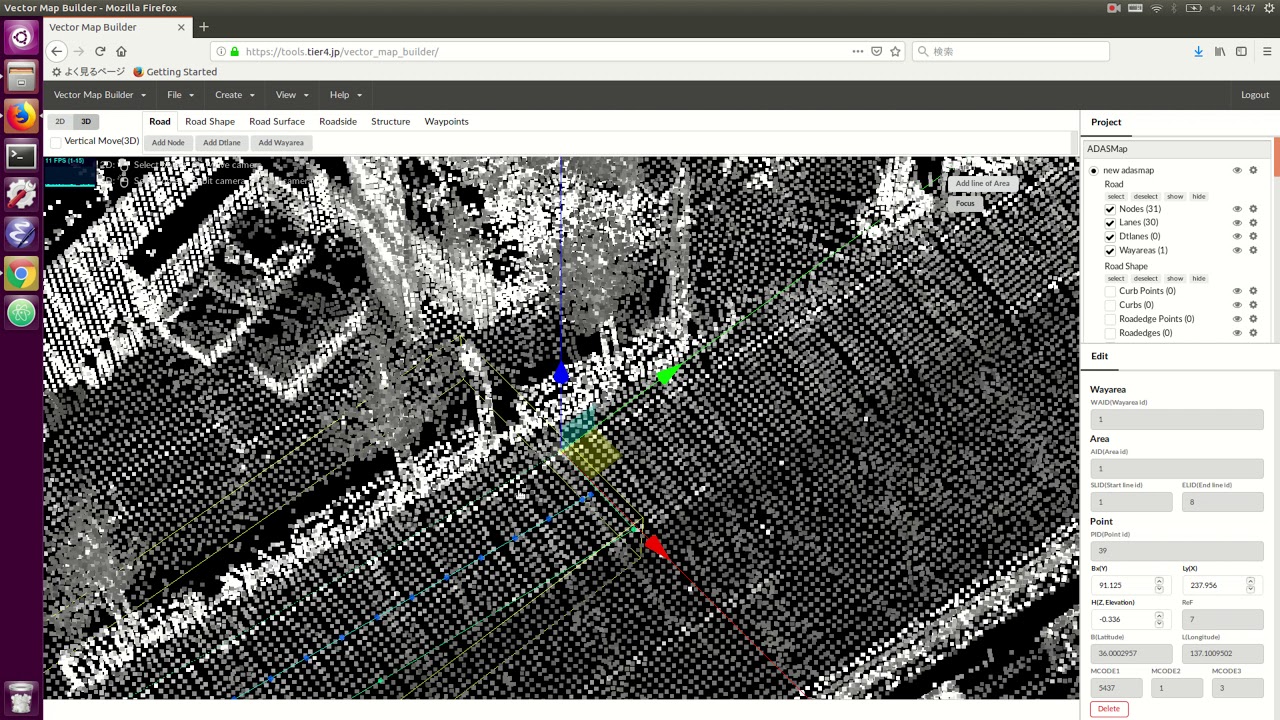1280x720 pixels.
Task: Hide Lanes (30) with eye icon
Action: [1237, 222]
